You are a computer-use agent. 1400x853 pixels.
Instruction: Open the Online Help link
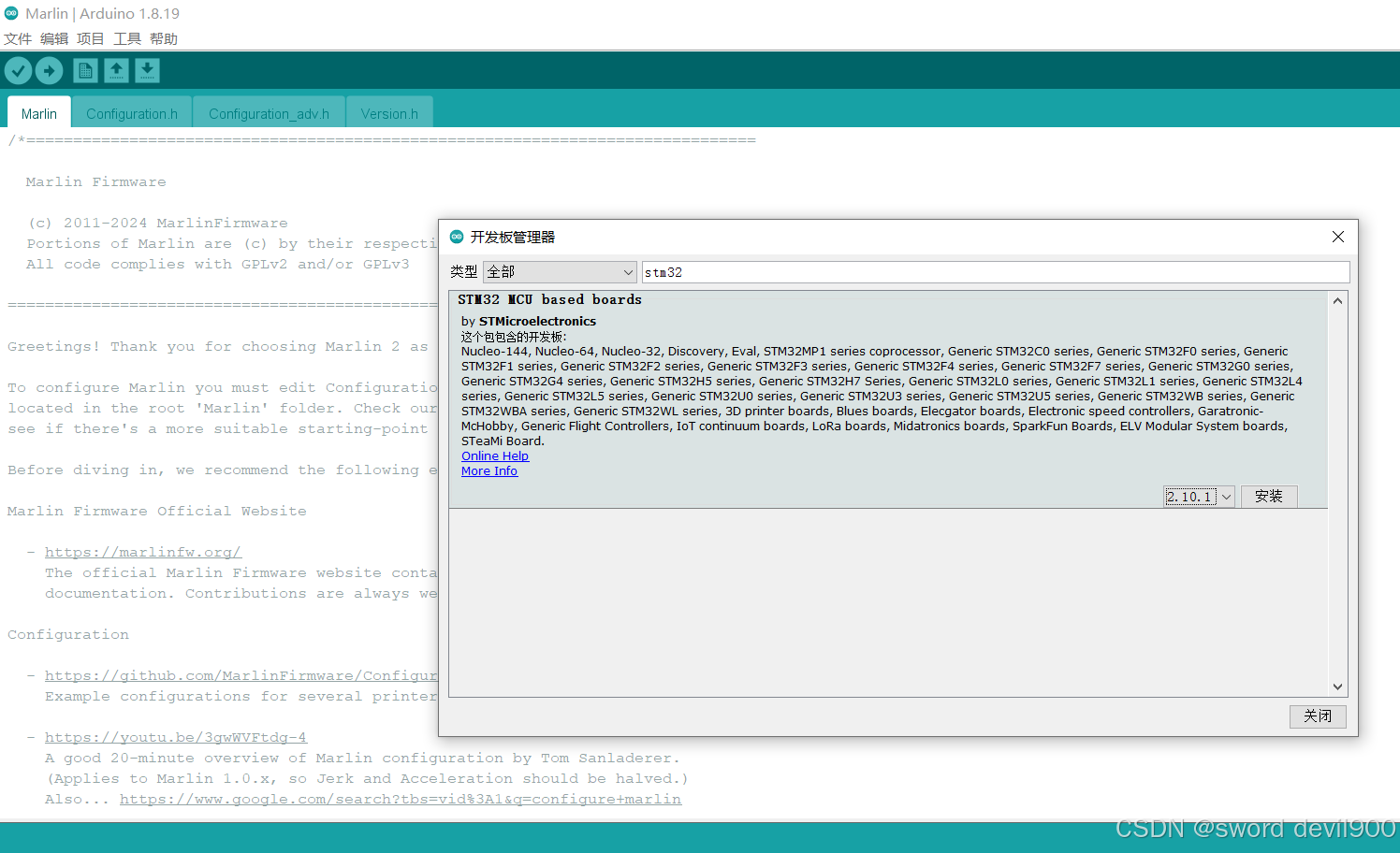(495, 456)
